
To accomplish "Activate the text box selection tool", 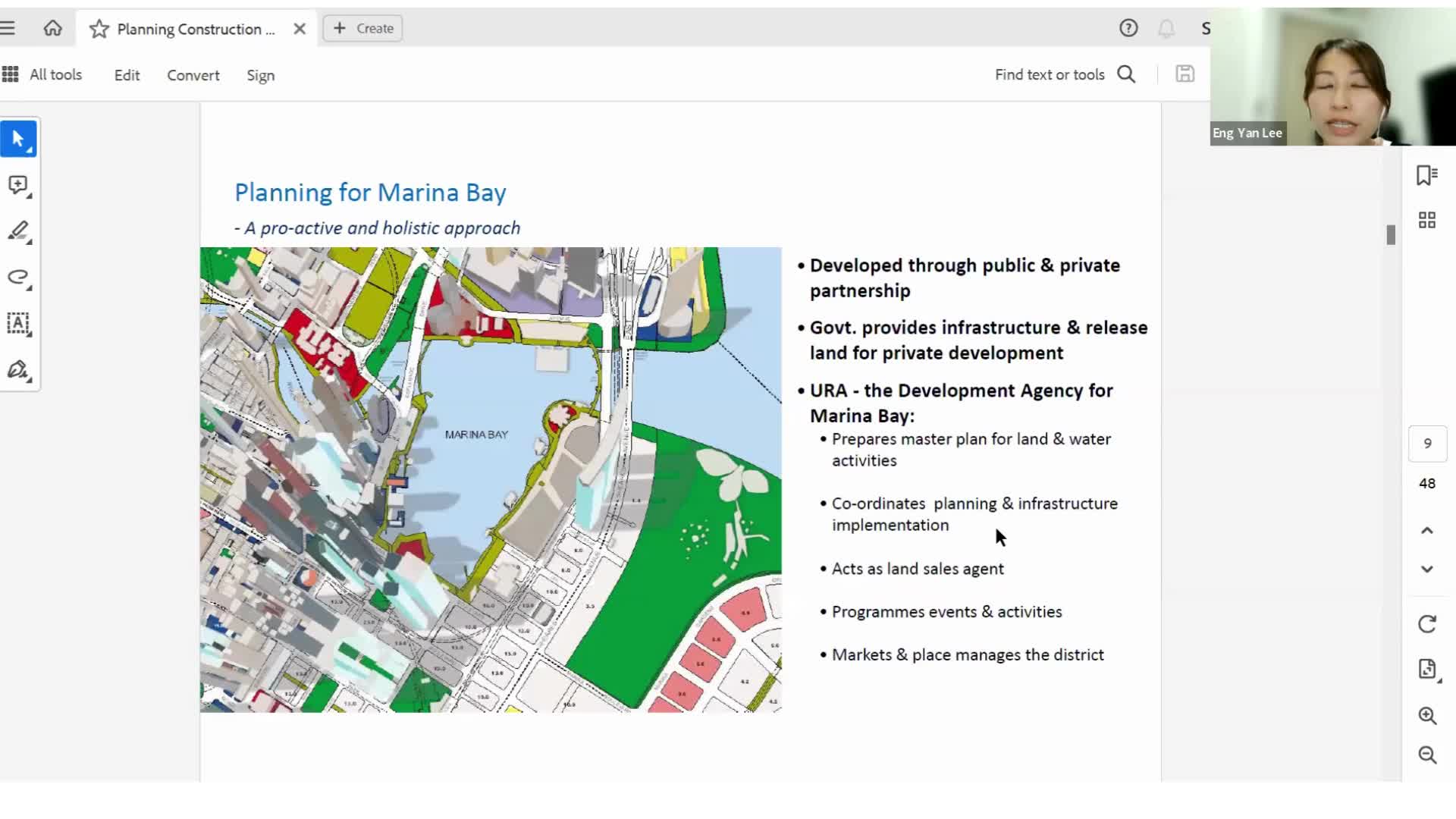I will (18, 324).
